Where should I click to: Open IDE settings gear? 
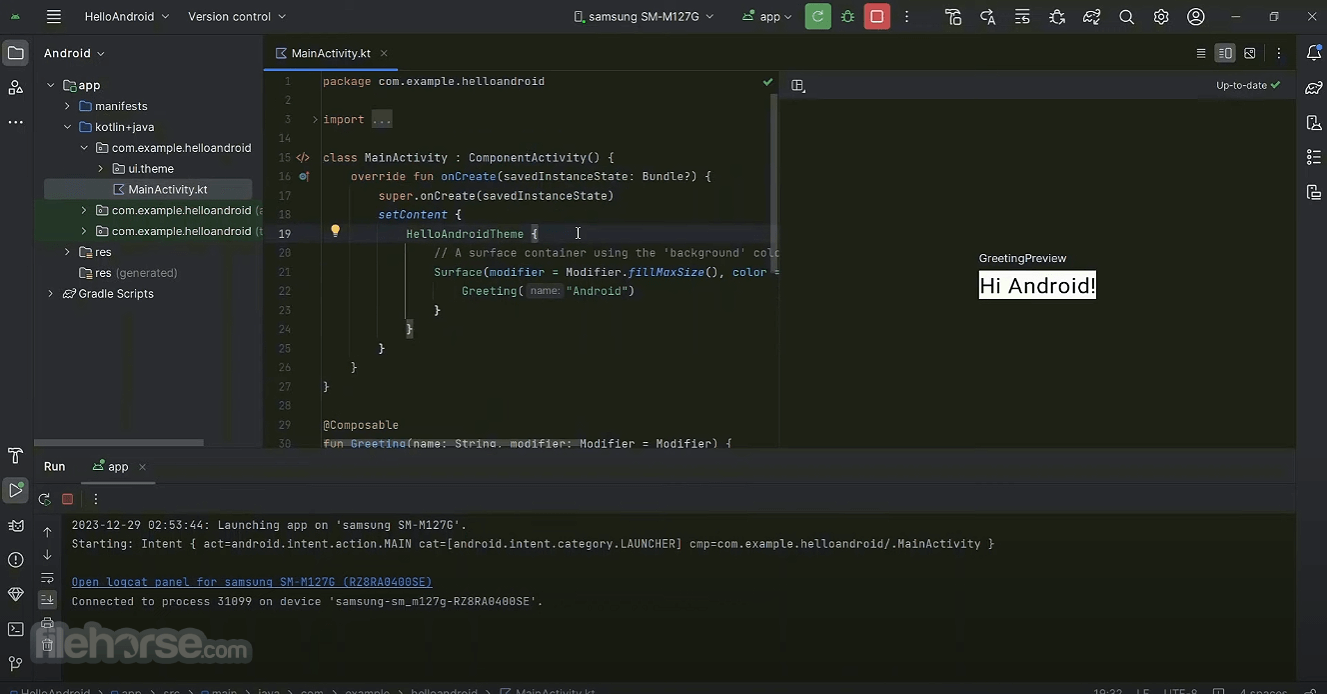[1161, 17]
